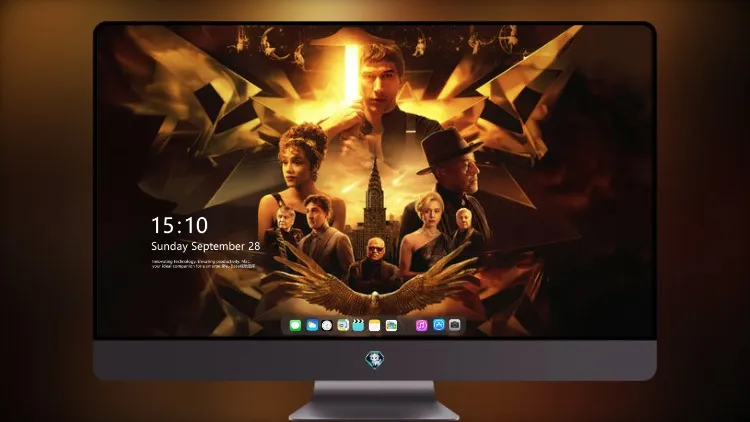Open the pink iTunes Store music app
The width and height of the screenshot is (750, 422).
421,326
